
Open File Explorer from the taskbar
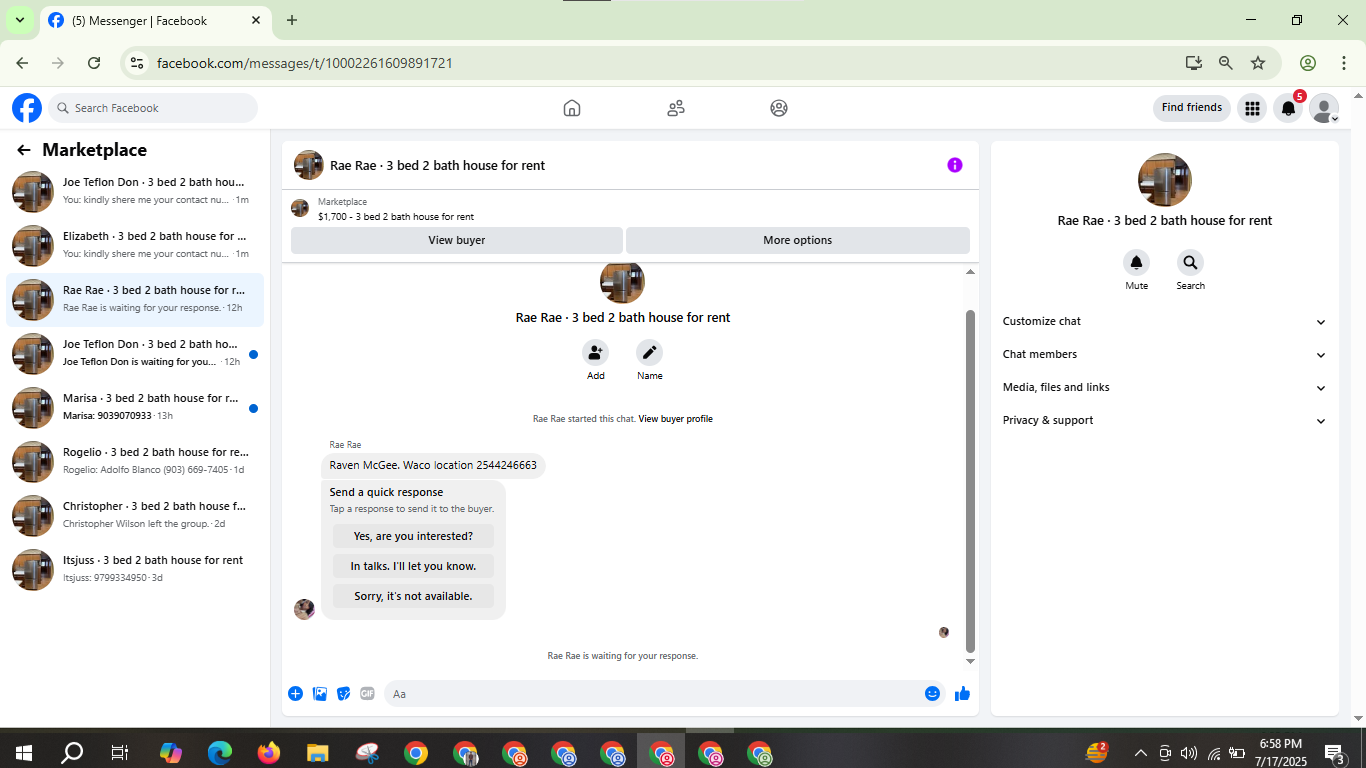[318, 753]
